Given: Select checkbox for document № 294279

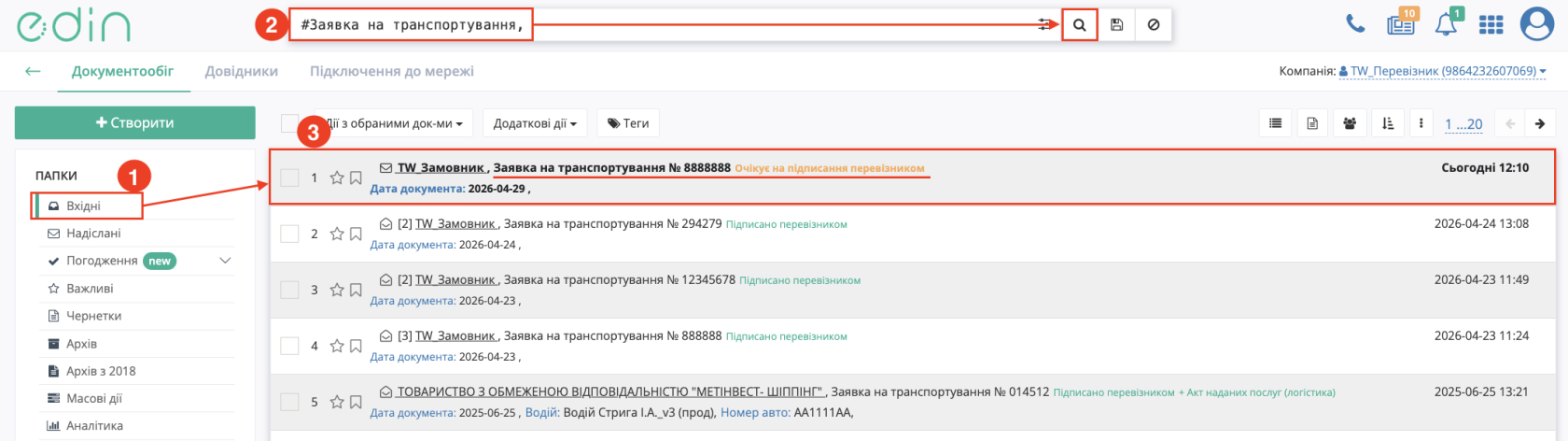Looking at the screenshot, I should coord(290,234).
